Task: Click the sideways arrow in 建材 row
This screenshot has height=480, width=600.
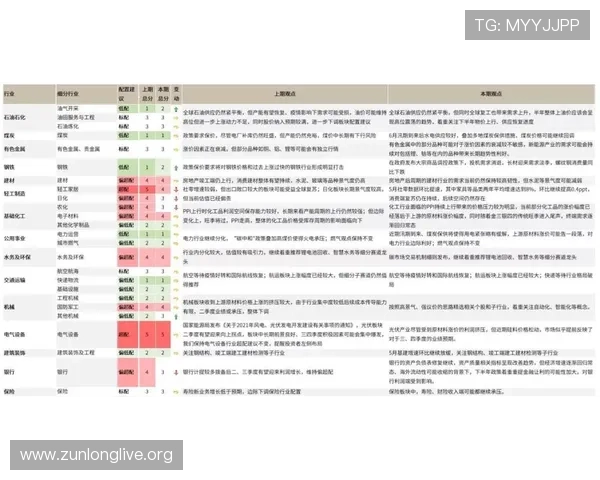Action: [x=176, y=181]
